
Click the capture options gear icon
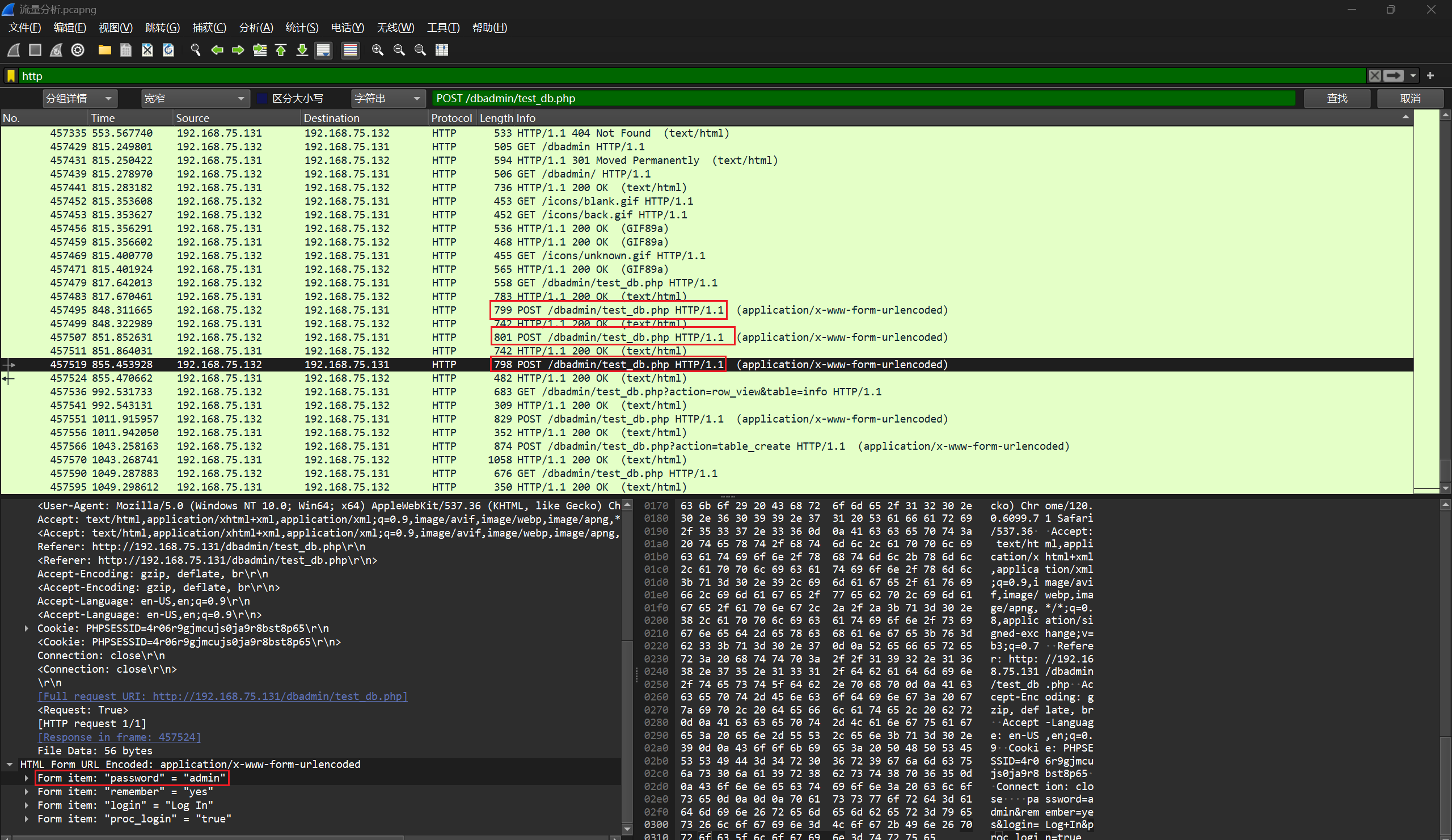click(78, 50)
